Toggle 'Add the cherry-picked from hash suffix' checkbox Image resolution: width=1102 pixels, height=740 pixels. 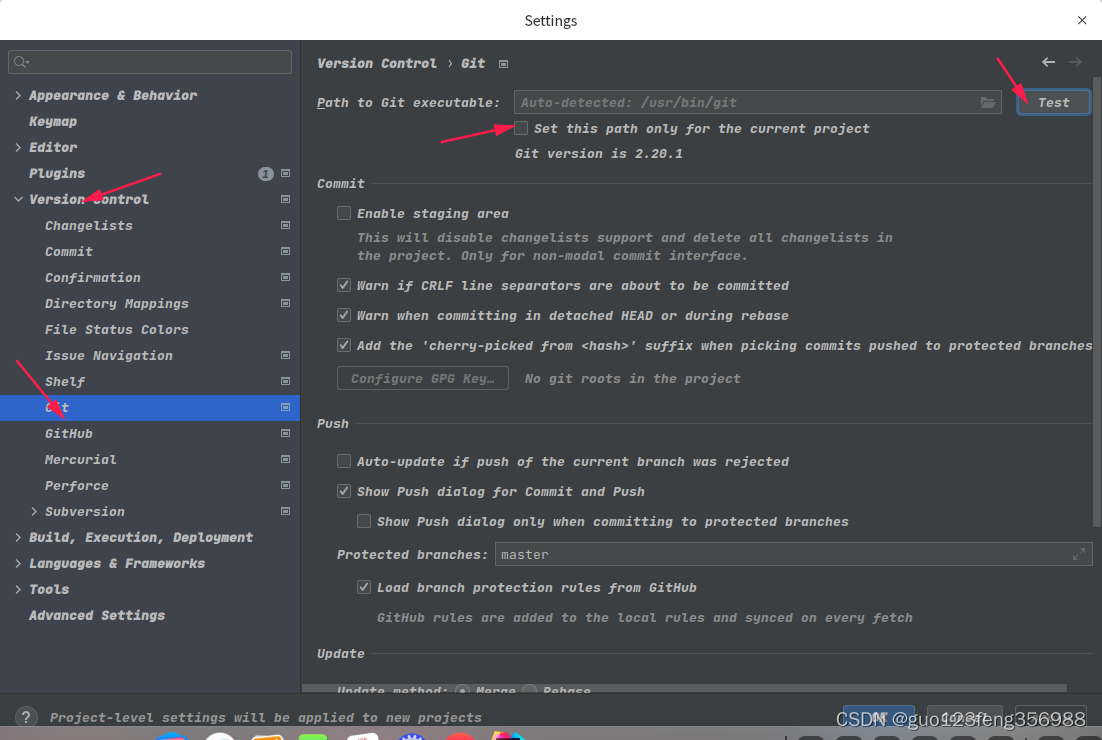pyautogui.click(x=344, y=345)
